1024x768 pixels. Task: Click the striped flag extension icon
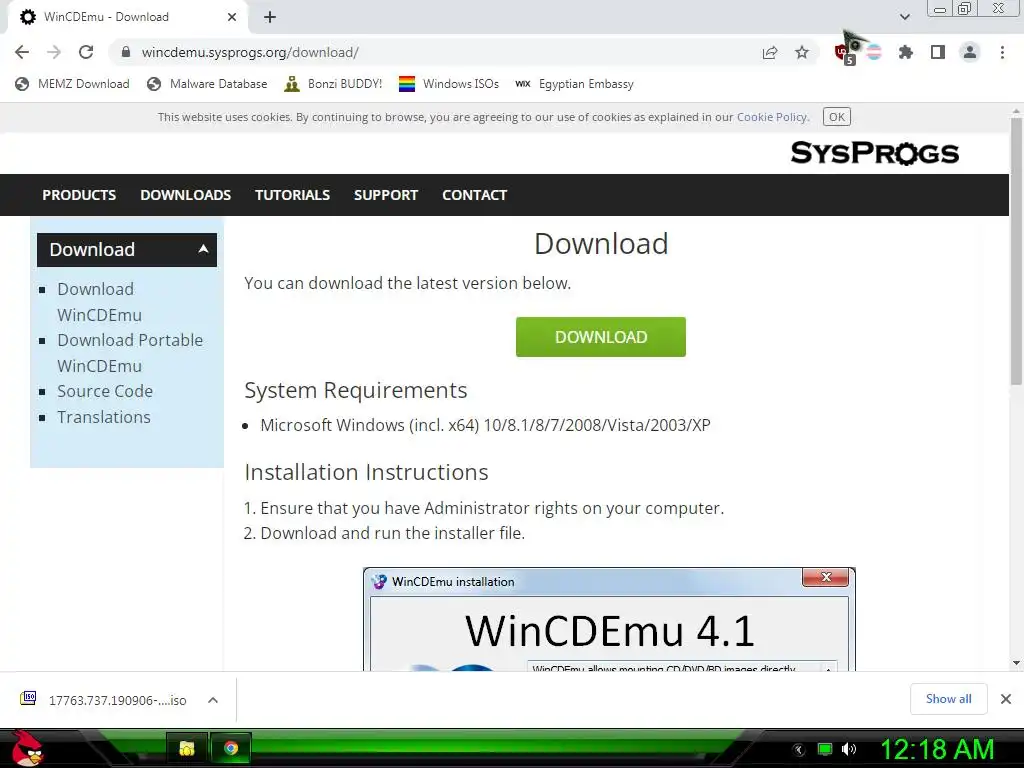(x=874, y=52)
